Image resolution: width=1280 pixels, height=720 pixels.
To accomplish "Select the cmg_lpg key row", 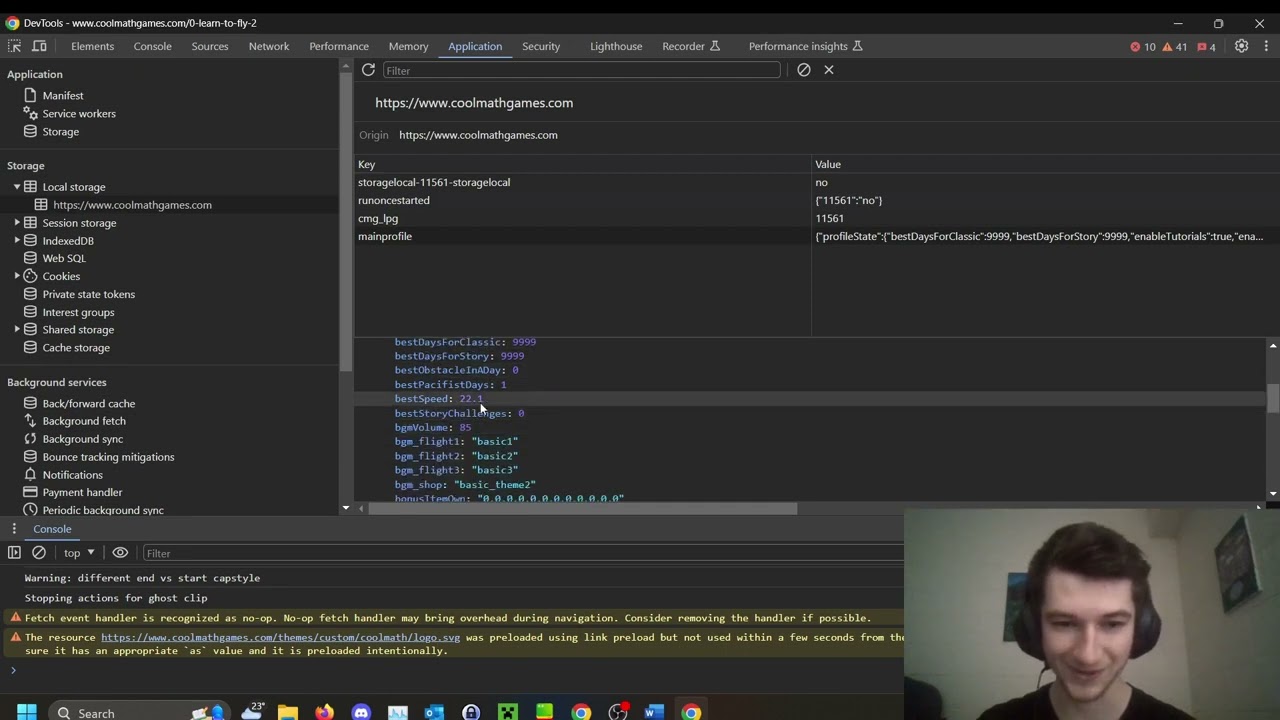I will 817,218.
